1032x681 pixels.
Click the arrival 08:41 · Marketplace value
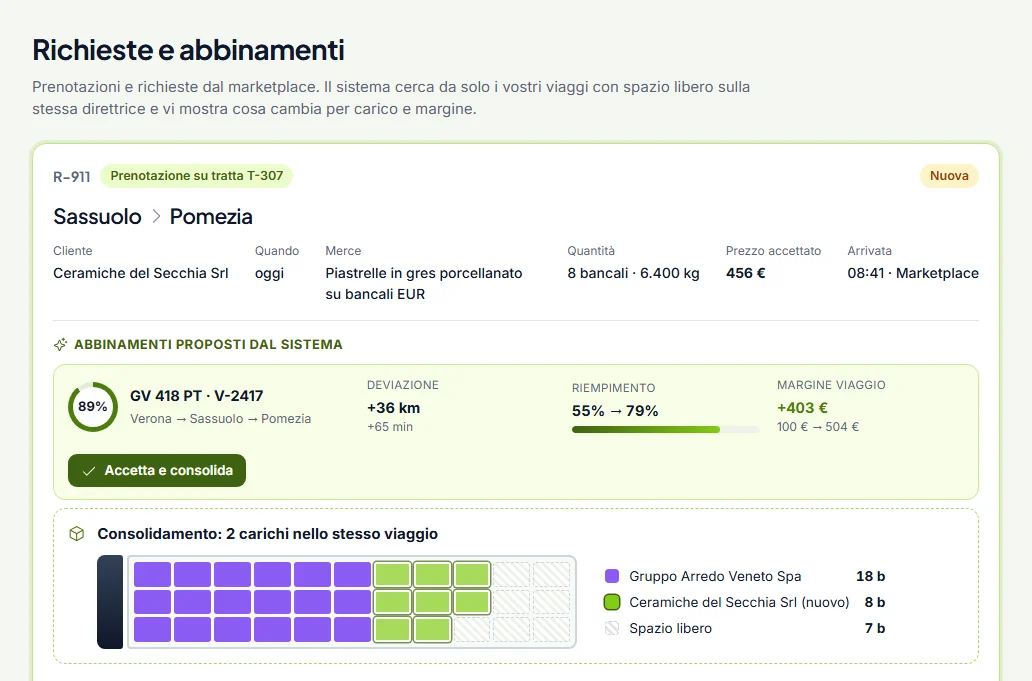913,273
